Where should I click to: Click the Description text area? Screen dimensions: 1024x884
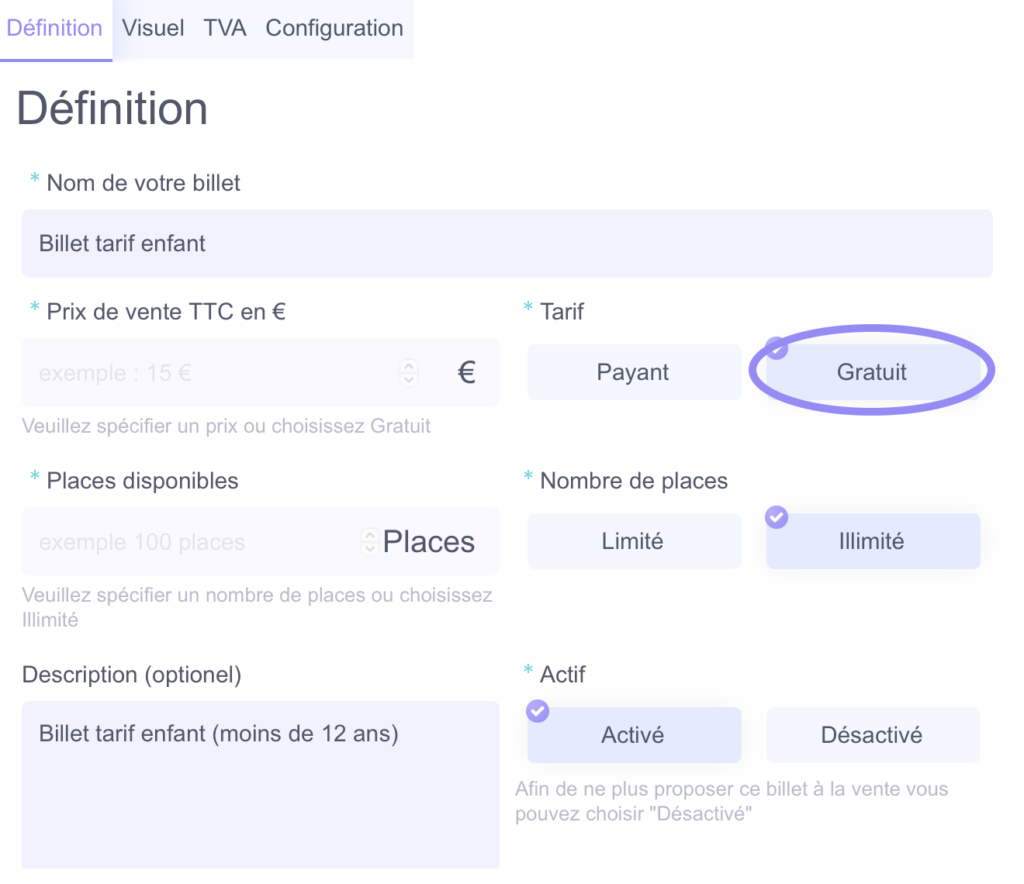click(260, 785)
